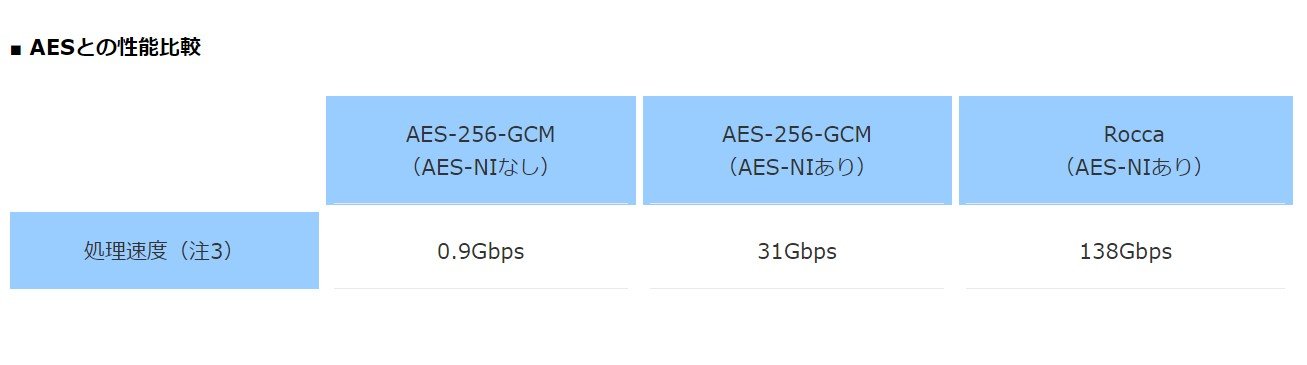Click the empty top-left table cell
This screenshot has height=365, width=1307.
click(164, 150)
